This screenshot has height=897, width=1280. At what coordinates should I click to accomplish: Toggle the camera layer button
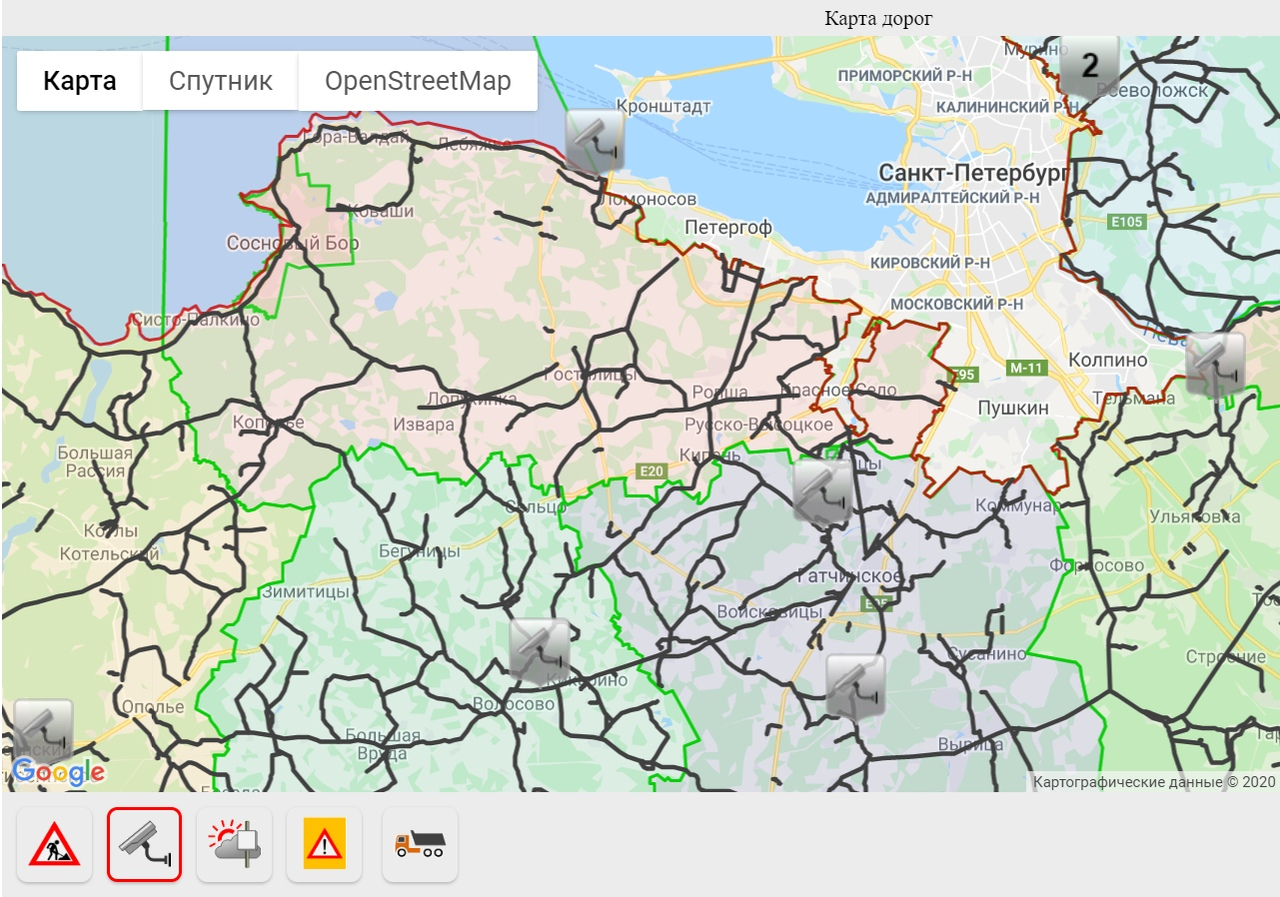pyautogui.click(x=145, y=845)
